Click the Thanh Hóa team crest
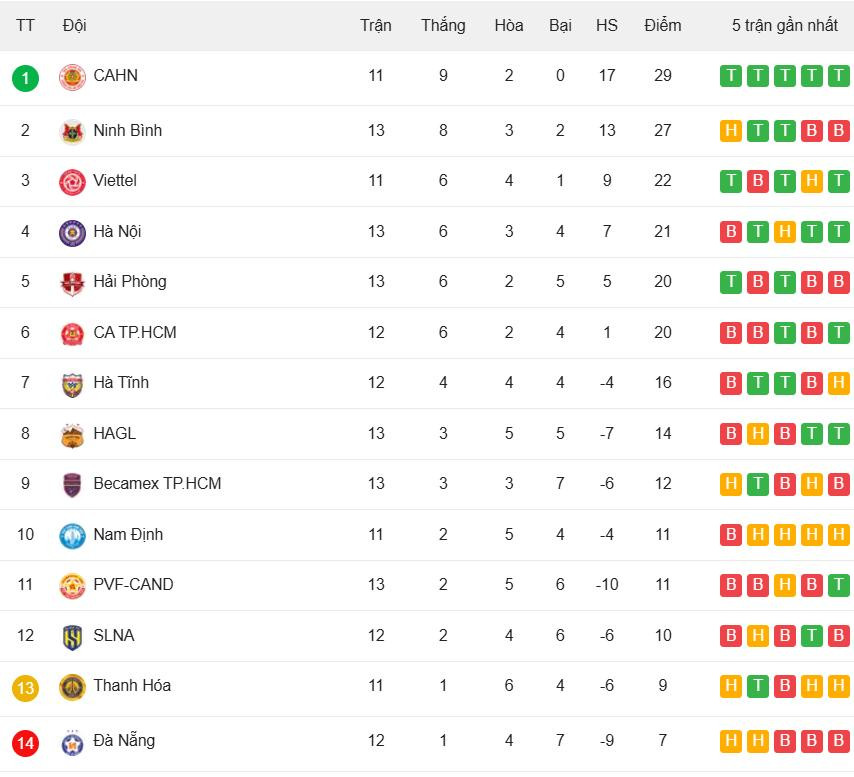Image resolution: width=854 pixels, height=777 pixels. pyautogui.click(x=72, y=687)
